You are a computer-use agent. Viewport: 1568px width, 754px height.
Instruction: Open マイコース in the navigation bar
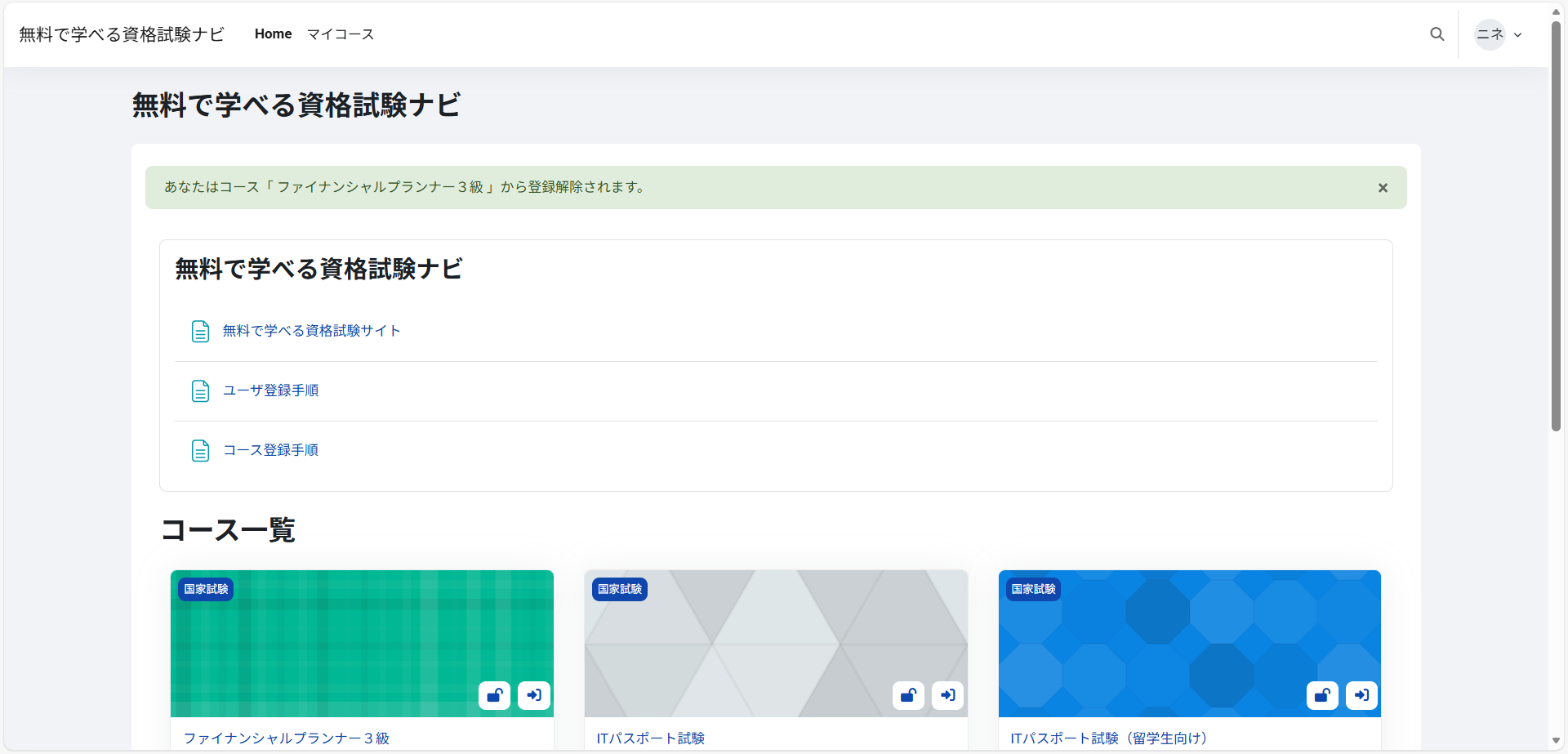pyautogui.click(x=341, y=34)
